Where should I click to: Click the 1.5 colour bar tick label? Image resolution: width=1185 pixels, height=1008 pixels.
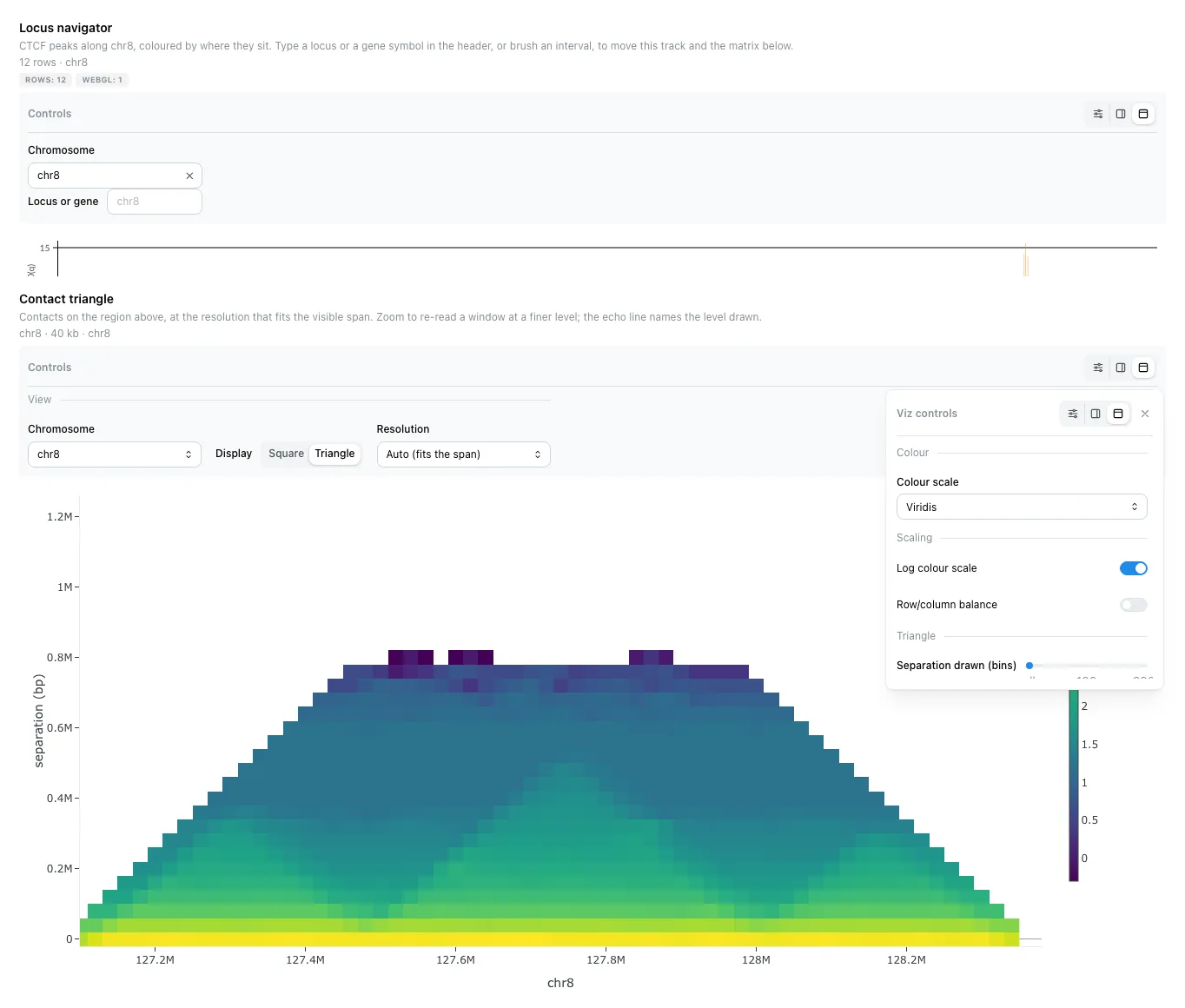point(1089,745)
